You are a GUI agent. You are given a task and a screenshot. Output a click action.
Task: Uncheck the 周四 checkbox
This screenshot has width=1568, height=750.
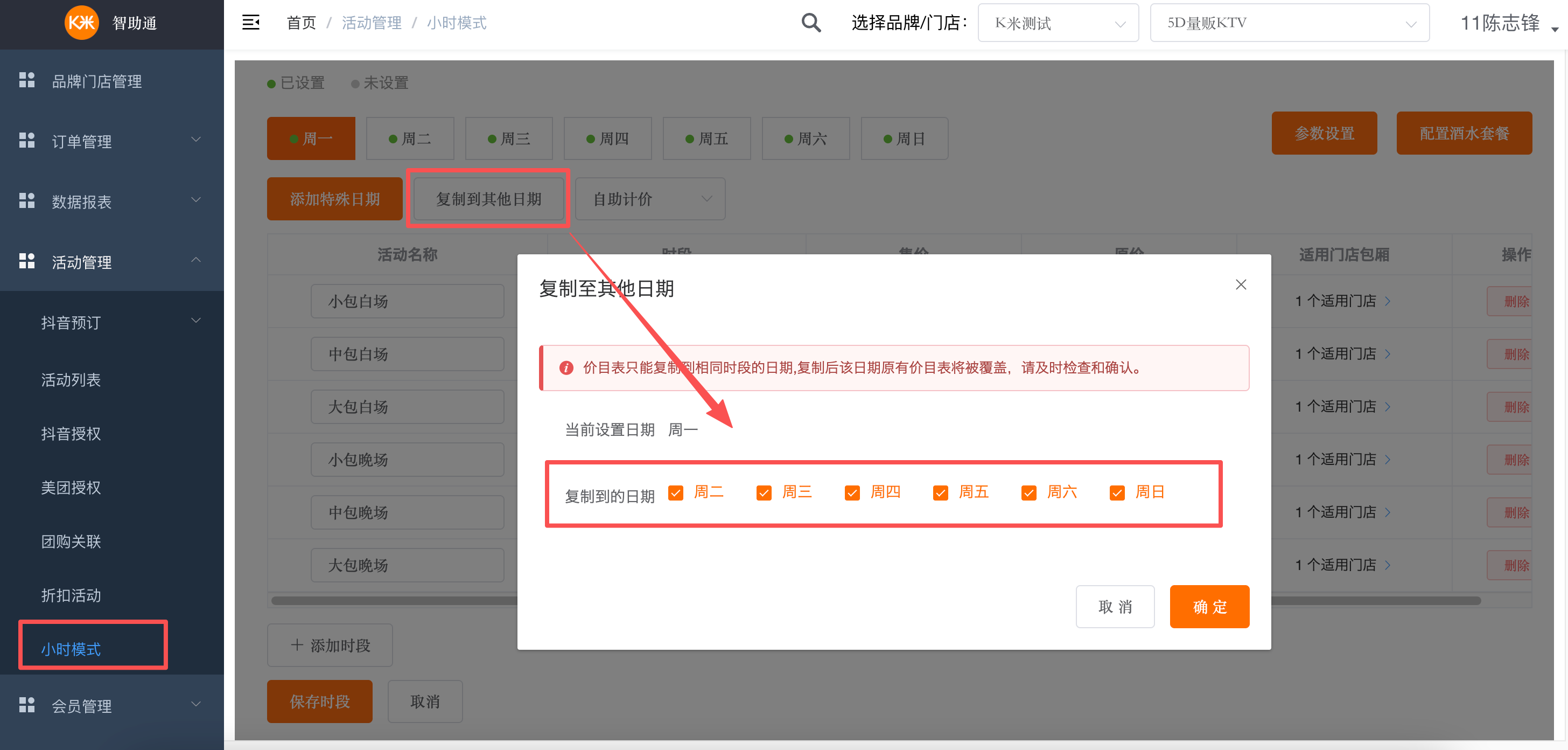852,492
